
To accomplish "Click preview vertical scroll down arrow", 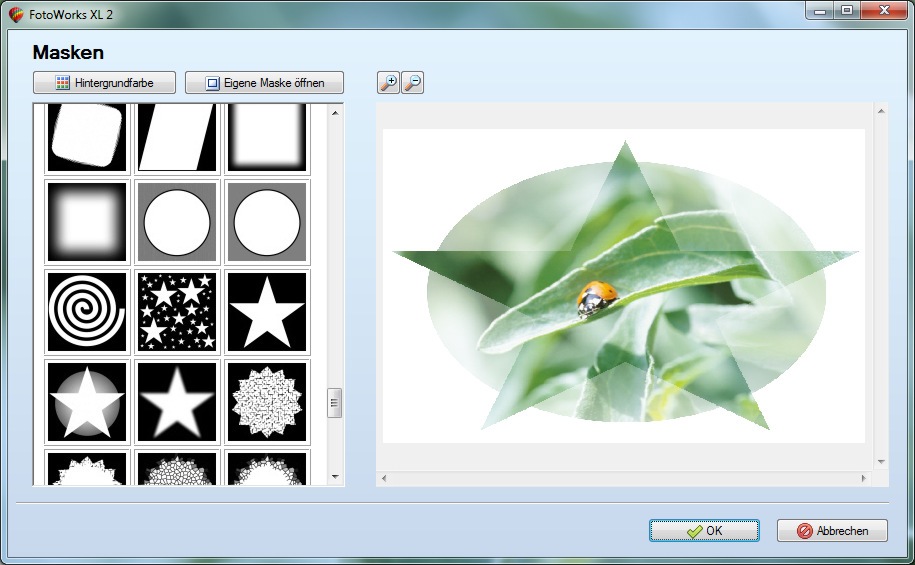I will (881, 462).
